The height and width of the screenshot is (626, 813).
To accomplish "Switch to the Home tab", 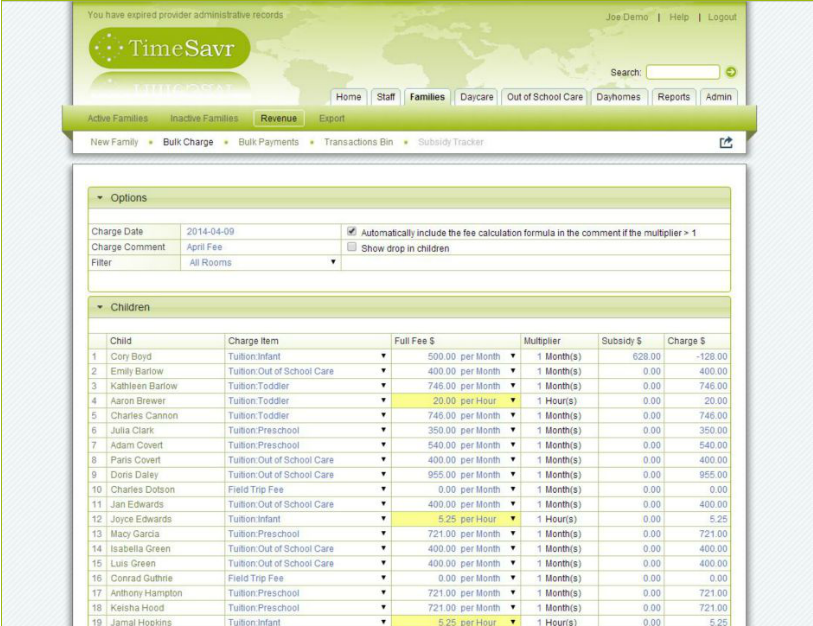I will (348, 97).
